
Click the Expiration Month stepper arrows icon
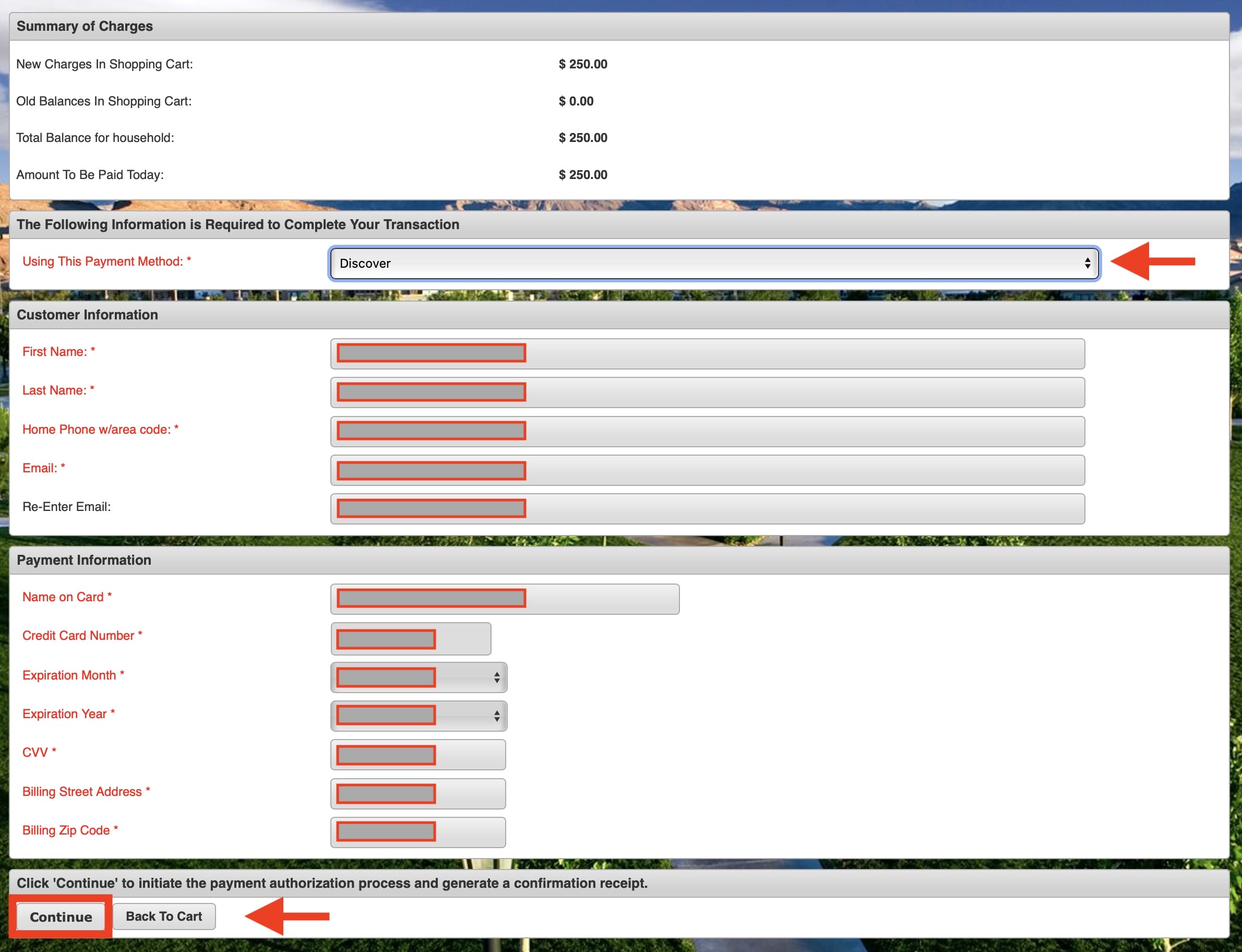click(x=496, y=677)
